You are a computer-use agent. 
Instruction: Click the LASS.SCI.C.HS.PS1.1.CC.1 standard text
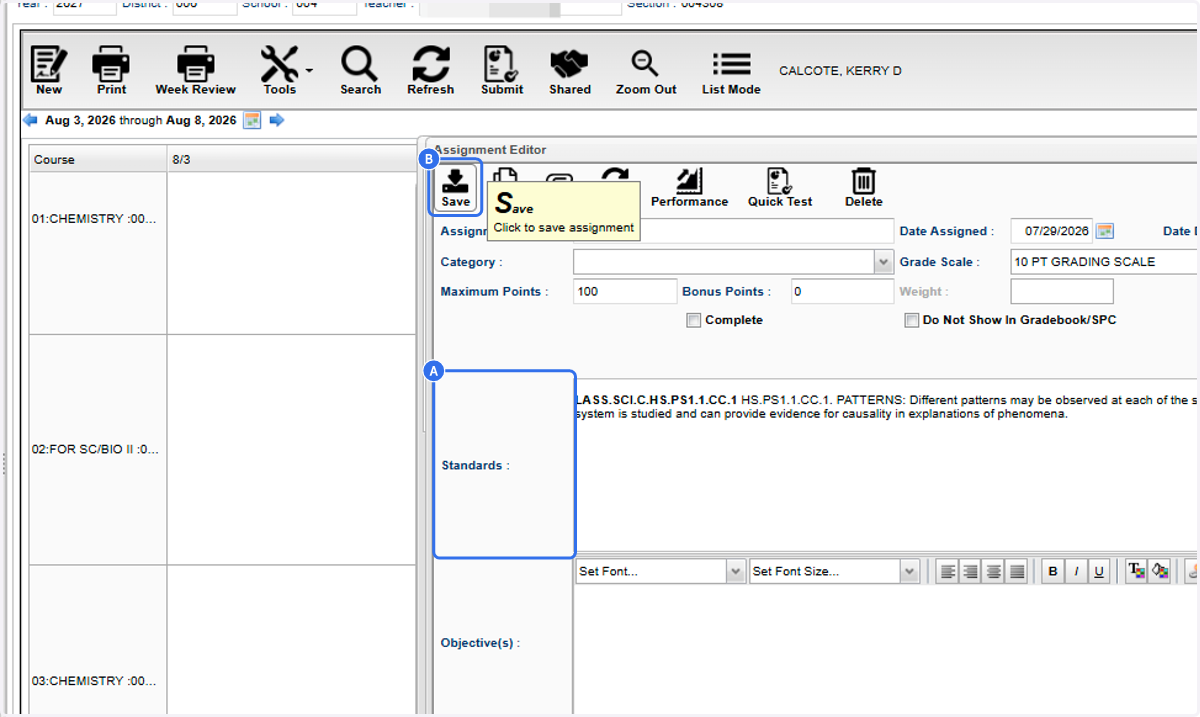[657, 400]
